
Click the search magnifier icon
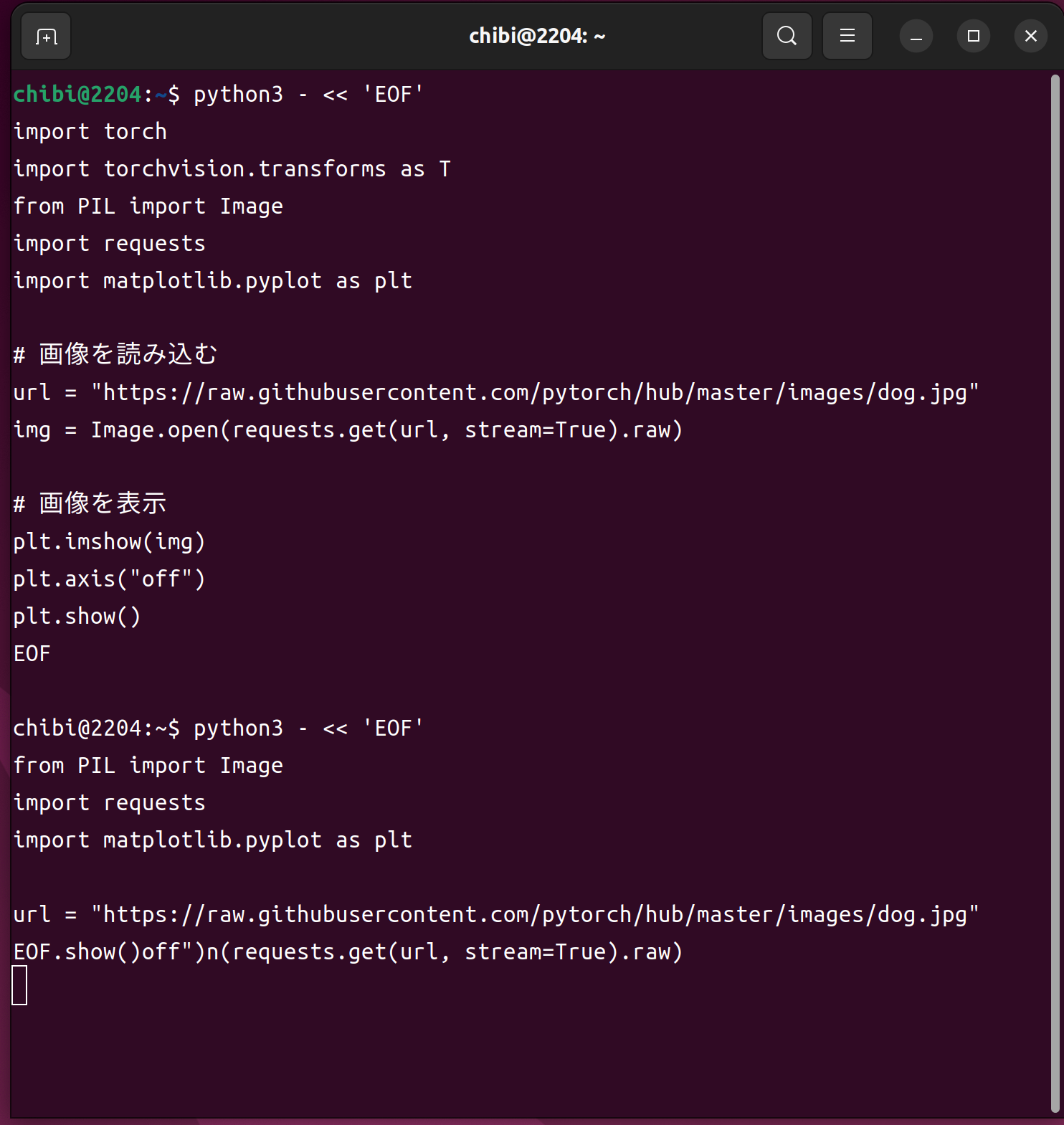tap(787, 36)
